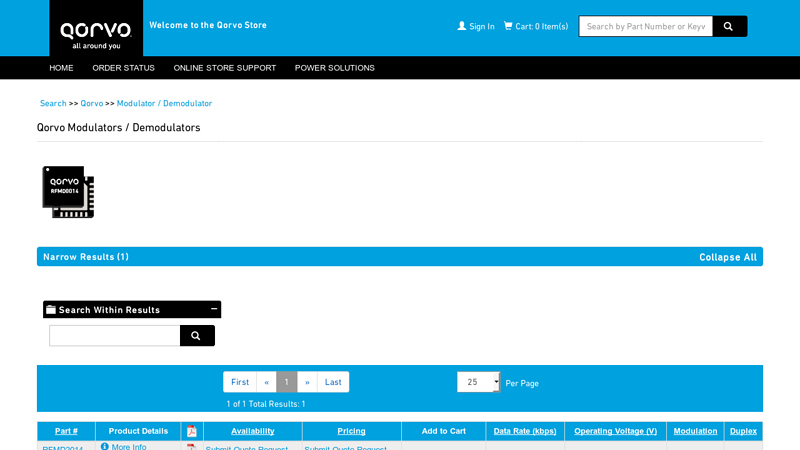Click the Search by Part Number field
800x450 pixels.
pos(645,26)
